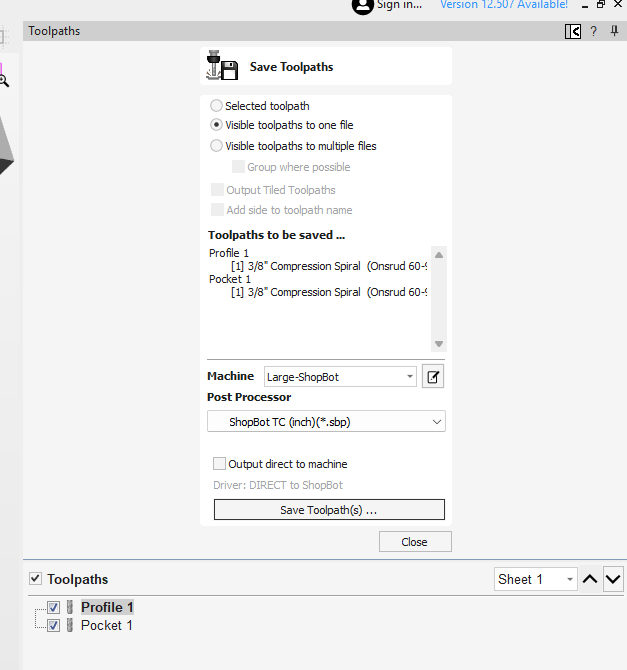
Task: Open the Version 12.507 Available link
Action: pyautogui.click(x=504, y=5)
